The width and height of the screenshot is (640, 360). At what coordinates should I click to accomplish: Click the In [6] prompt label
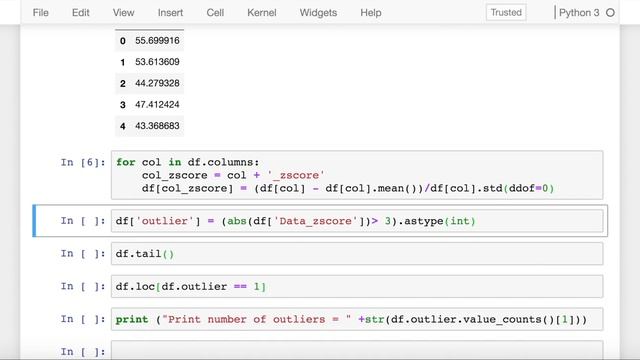tap(83, 162)
